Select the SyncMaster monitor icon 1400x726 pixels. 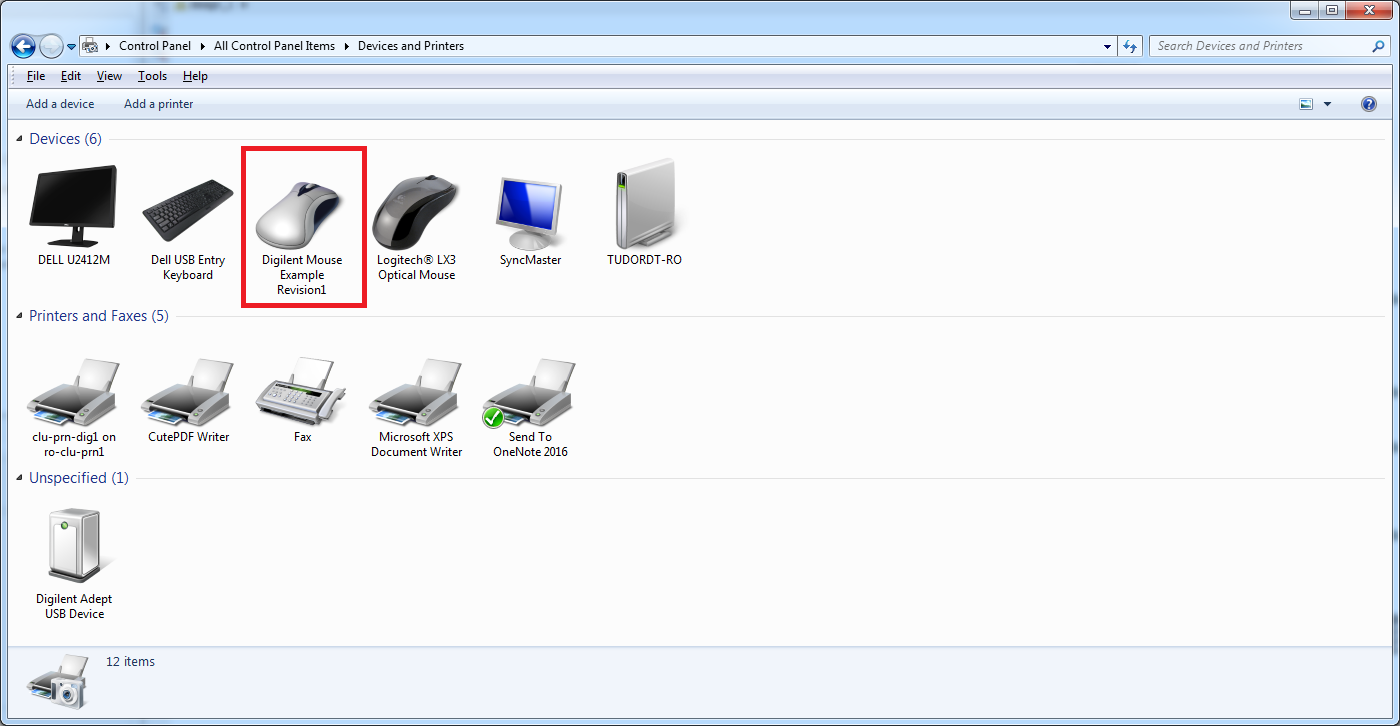pyautogui.click(x=530, y=212)
